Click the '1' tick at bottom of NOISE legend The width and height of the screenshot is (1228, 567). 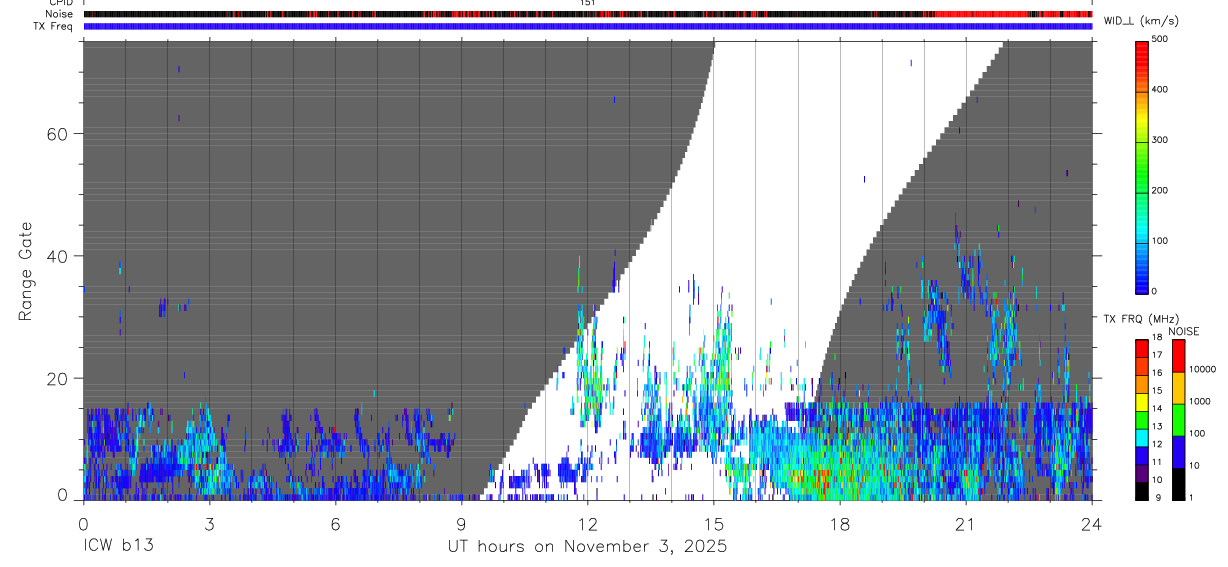1193,497
